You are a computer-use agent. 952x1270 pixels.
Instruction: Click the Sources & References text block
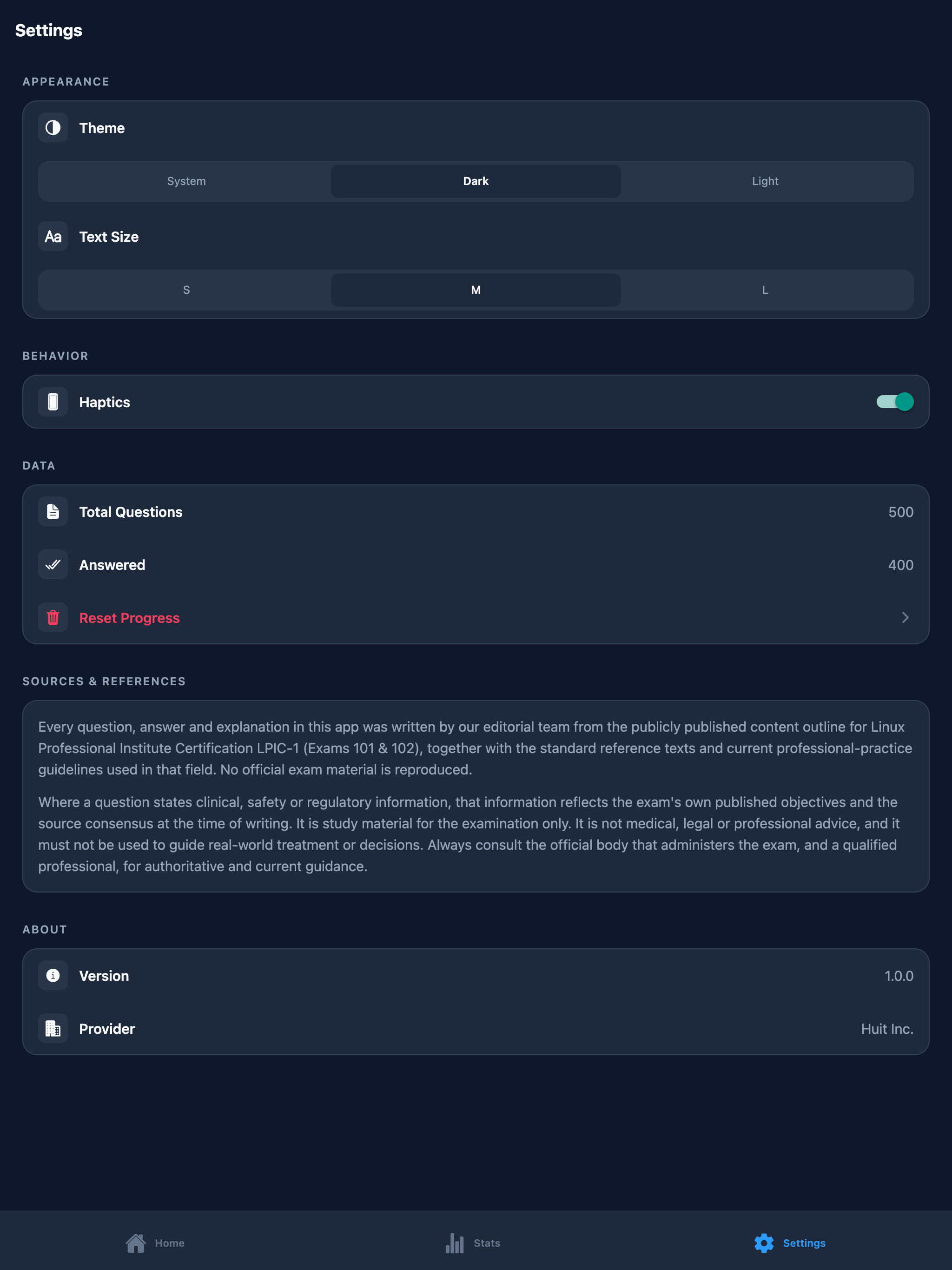click(x=476, y=796)
